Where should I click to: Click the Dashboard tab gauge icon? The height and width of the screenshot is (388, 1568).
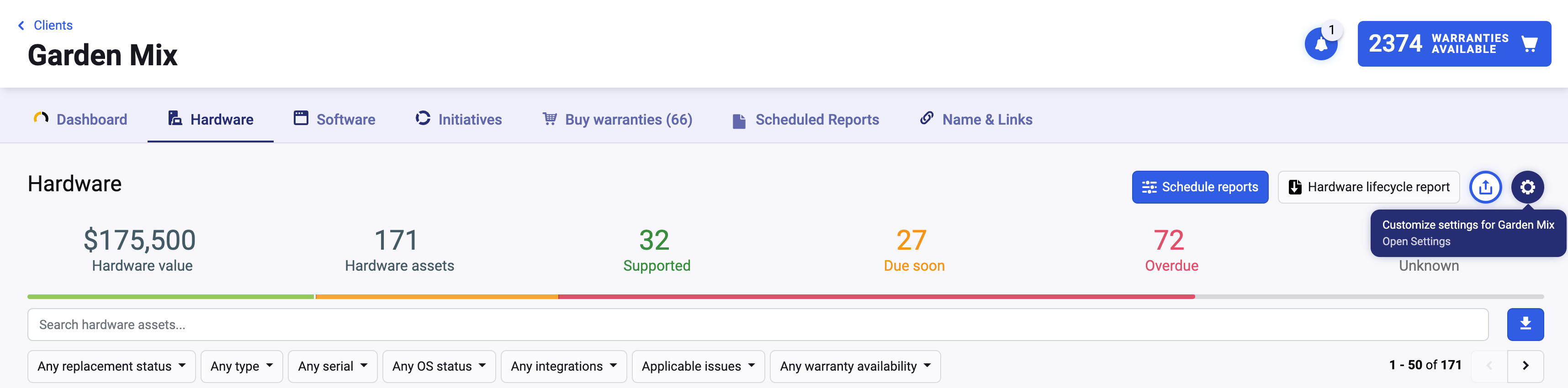click(x=41, y=118)
